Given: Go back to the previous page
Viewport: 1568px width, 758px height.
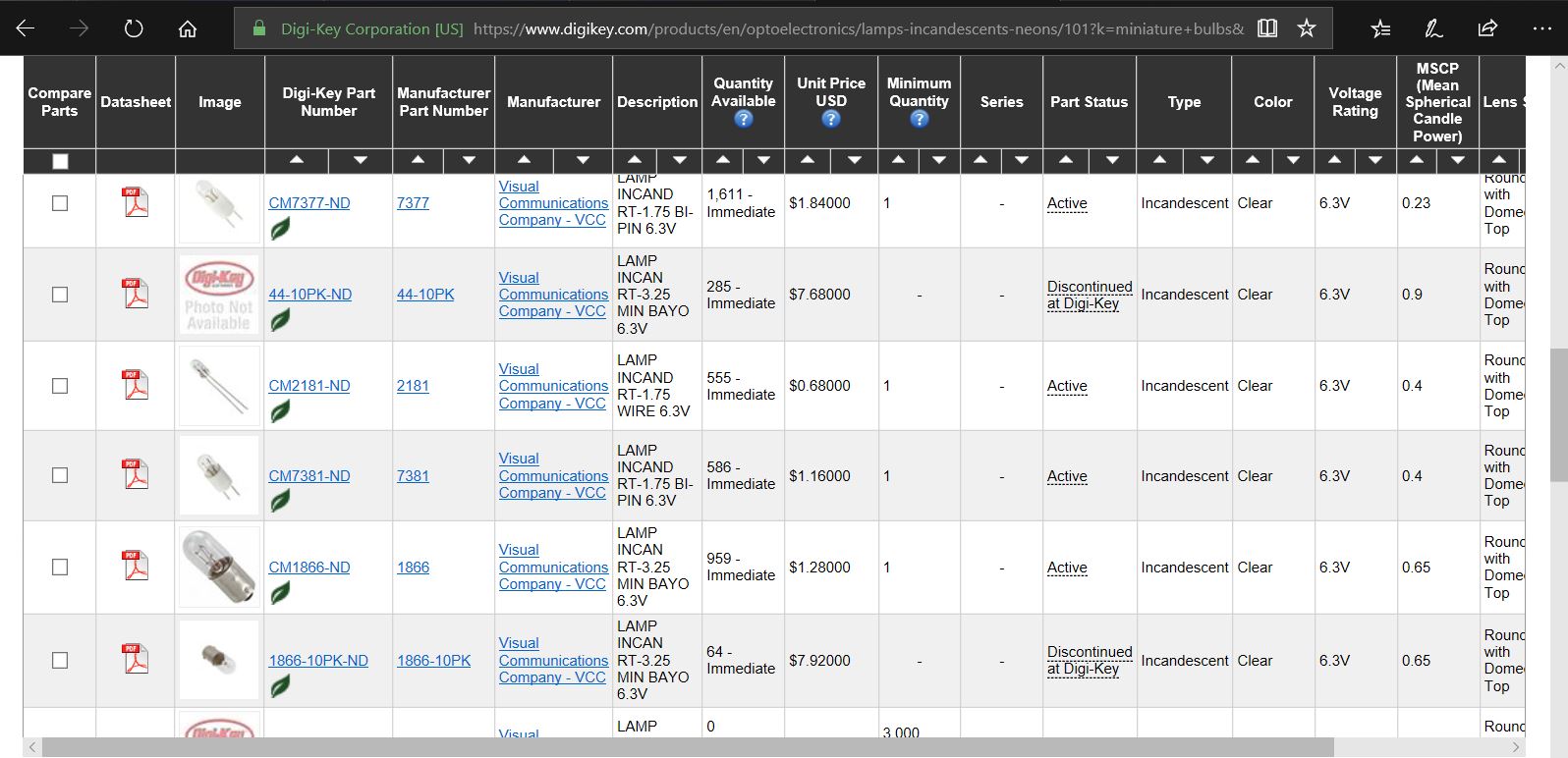Looking at the screenshot, I should coord(26,28).
